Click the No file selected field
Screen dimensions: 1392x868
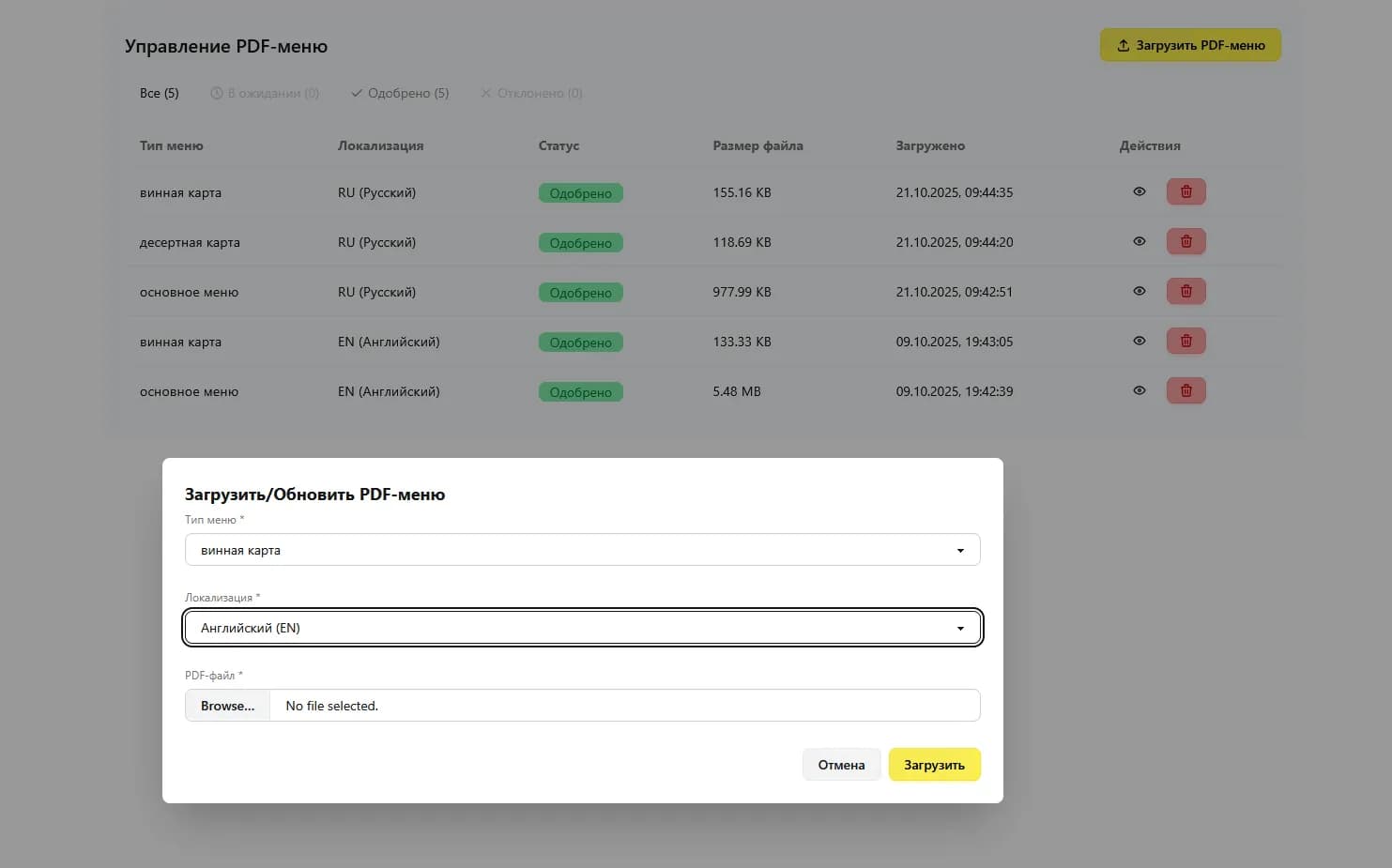click(x=624, y=705)
